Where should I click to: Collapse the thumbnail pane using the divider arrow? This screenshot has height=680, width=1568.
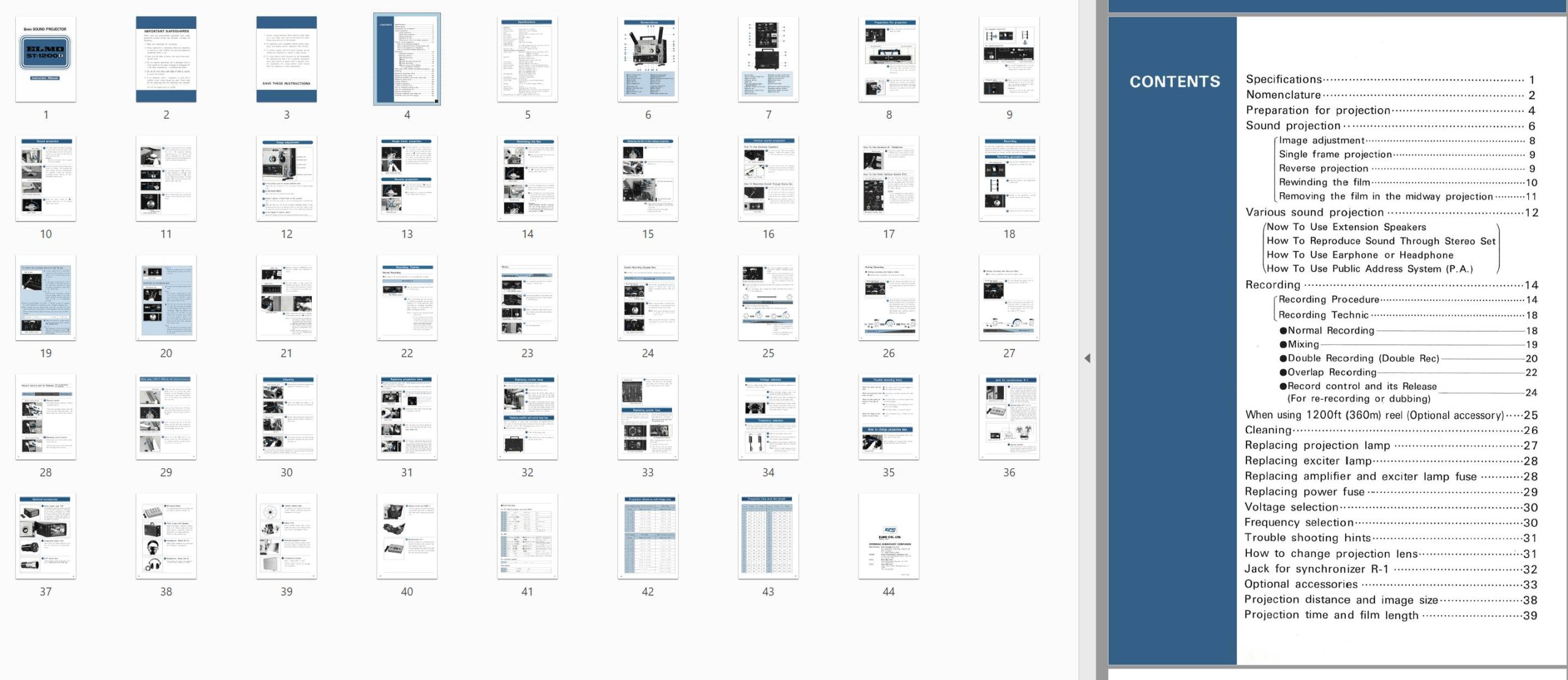tap(1087, 359)
